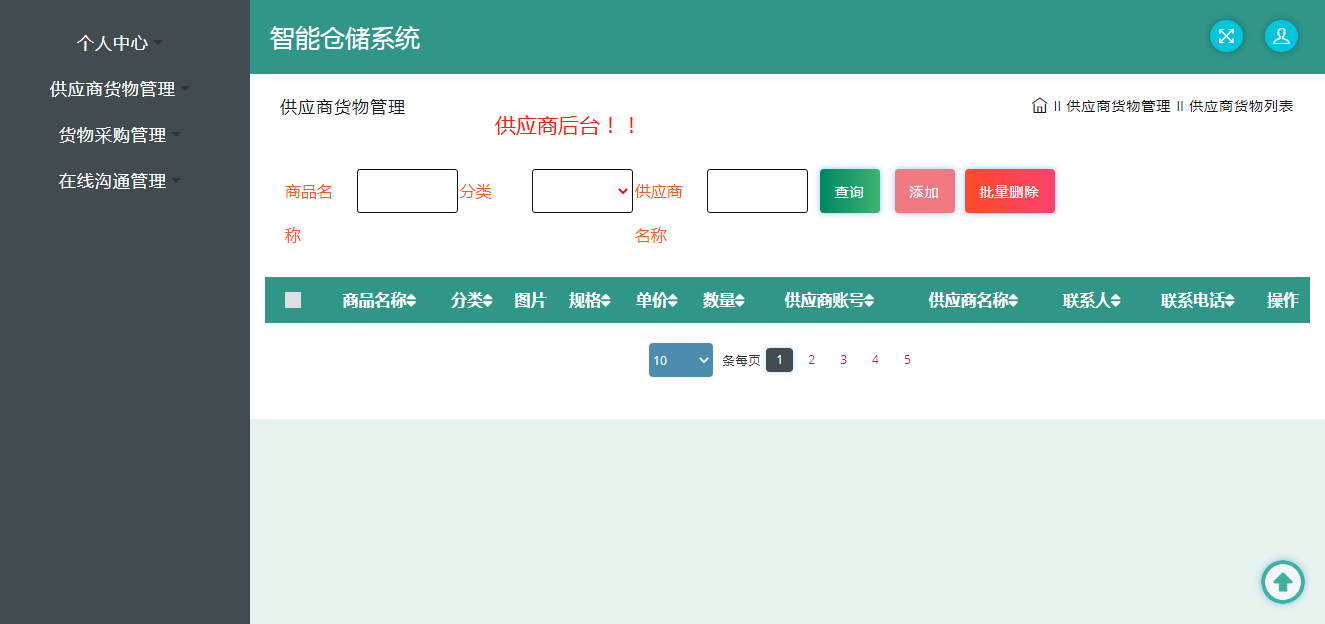Image resolution: width=1325 pixels, height=624 pixels.
Task: Click the 查询 search button
Action: [x=849, y=191]
